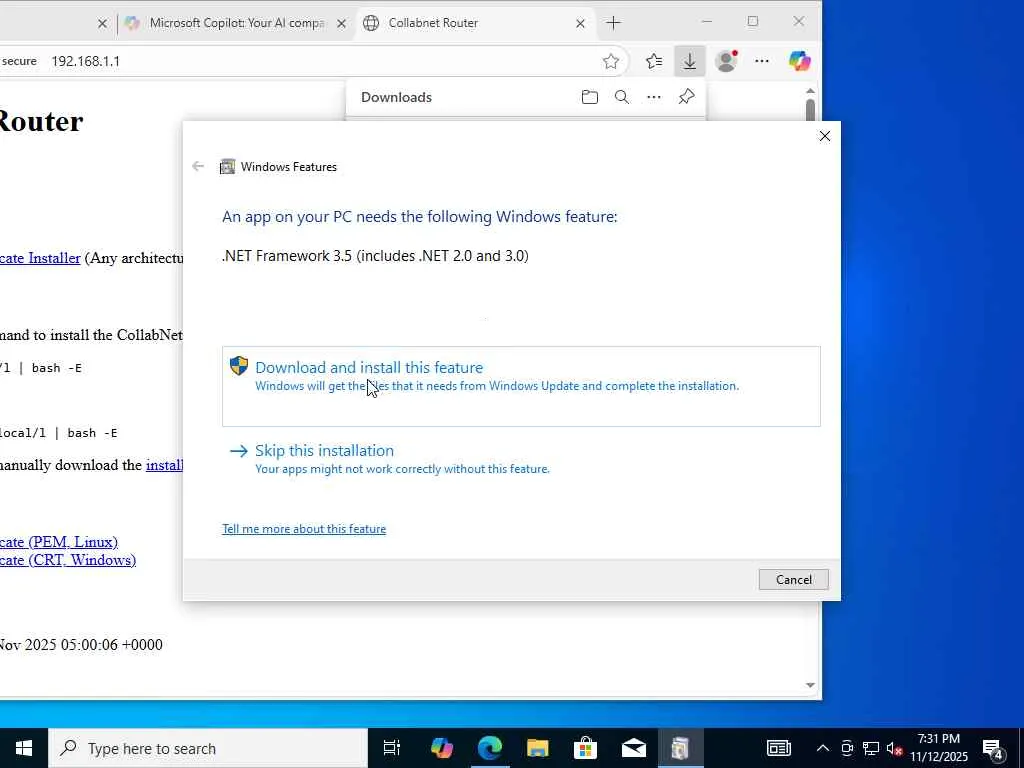Open the certificate (CRT, Windows) link
1024x768 pixels.
(68, 560)
